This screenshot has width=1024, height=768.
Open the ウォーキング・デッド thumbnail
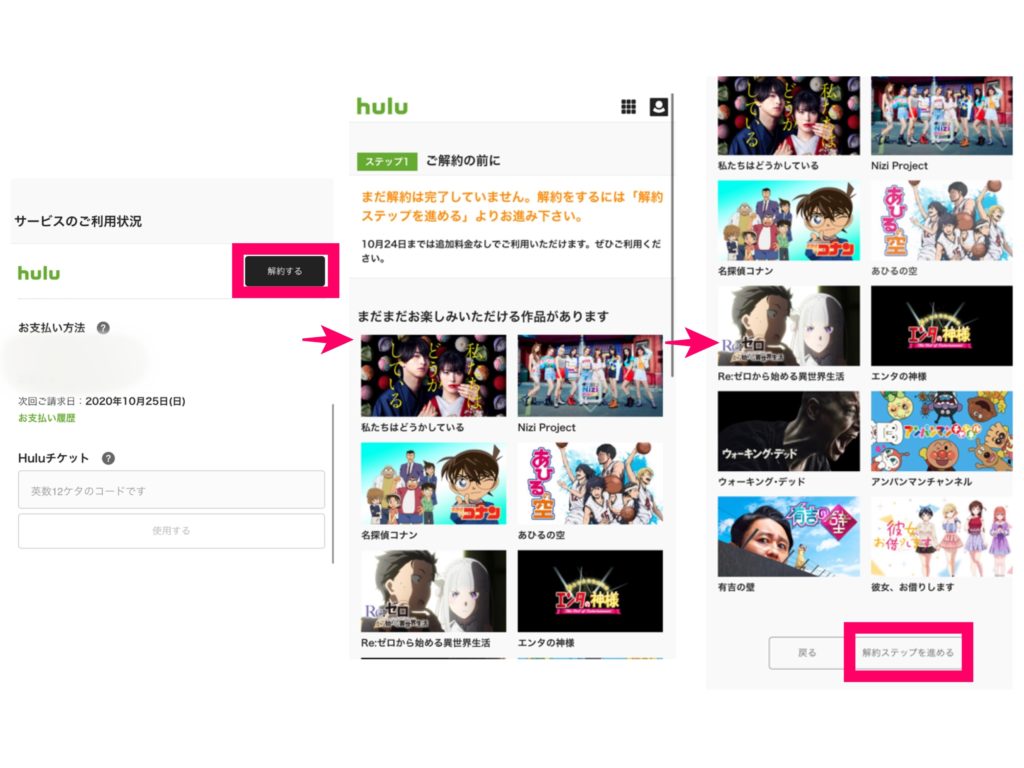[789, 431]
